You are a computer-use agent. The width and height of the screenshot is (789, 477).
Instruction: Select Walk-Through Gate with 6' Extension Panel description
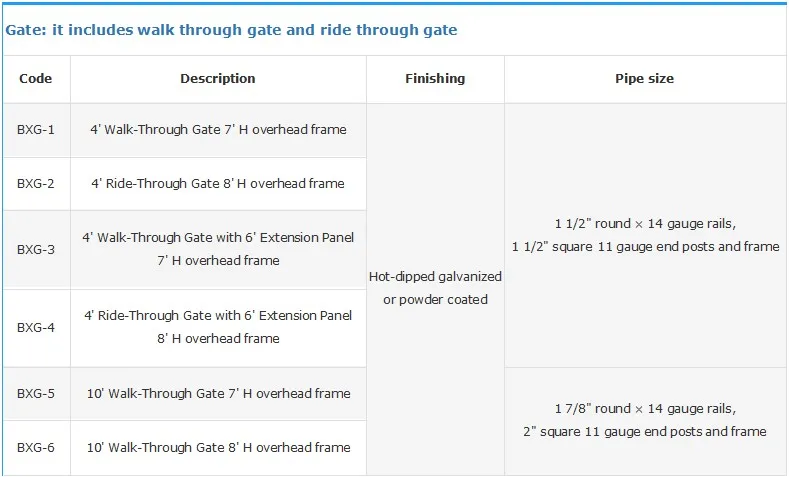pyautogui.click(x=218, y=249)
